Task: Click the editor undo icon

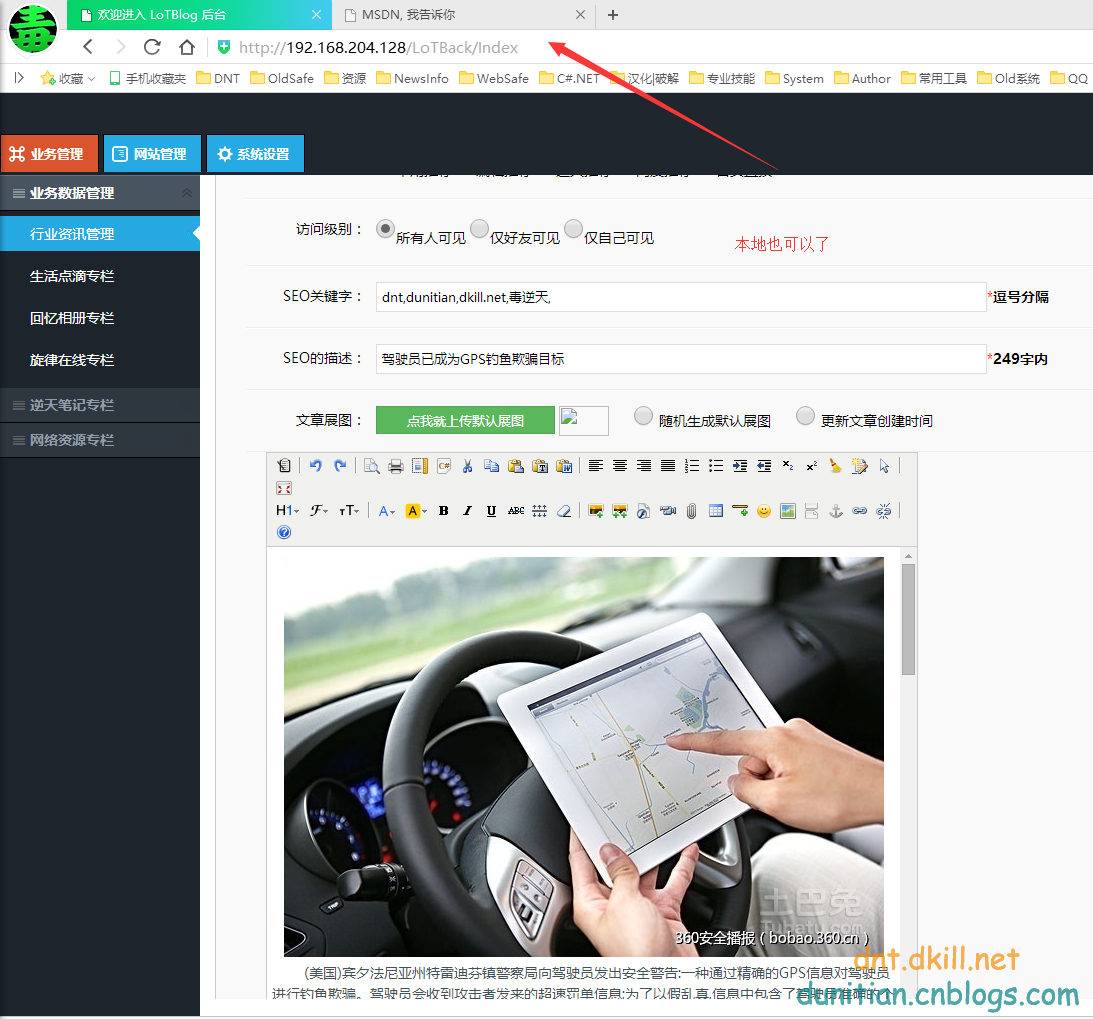Action: point(316,466)
